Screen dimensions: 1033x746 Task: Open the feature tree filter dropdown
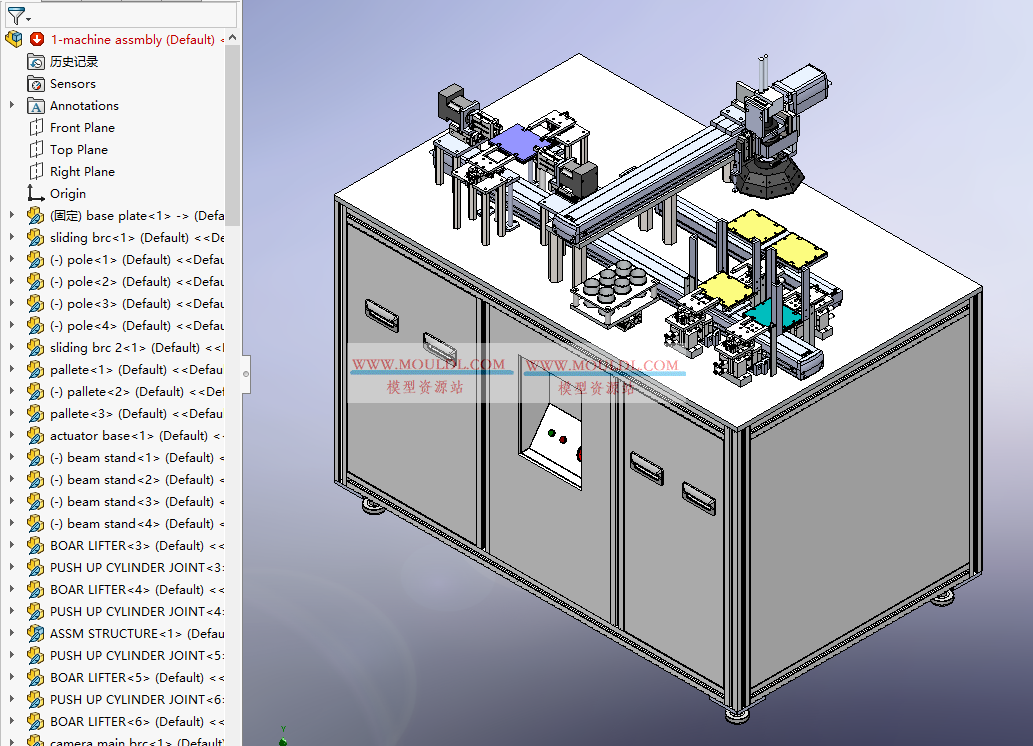point(19,14)
